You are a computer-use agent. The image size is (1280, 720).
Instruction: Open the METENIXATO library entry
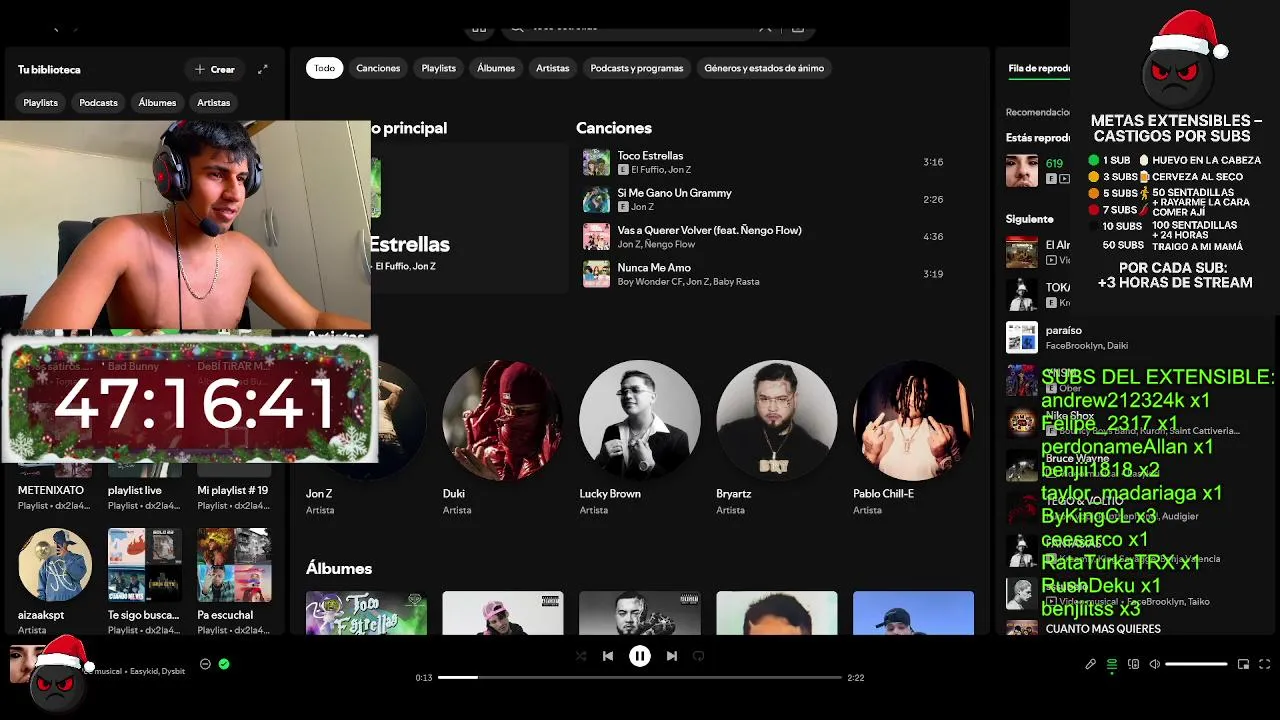click(51, 491)
